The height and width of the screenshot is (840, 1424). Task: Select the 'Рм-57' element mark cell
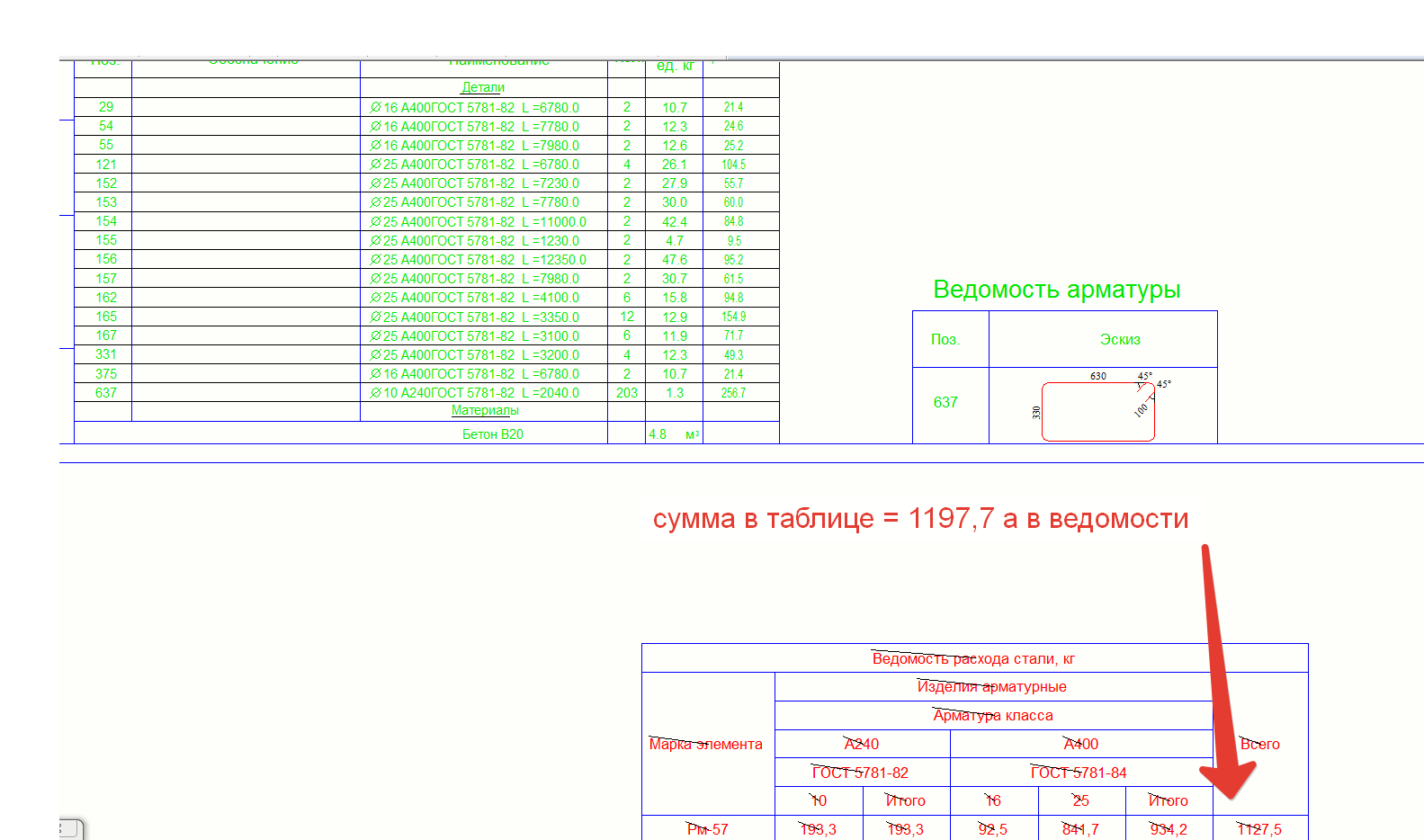[707, 829]
